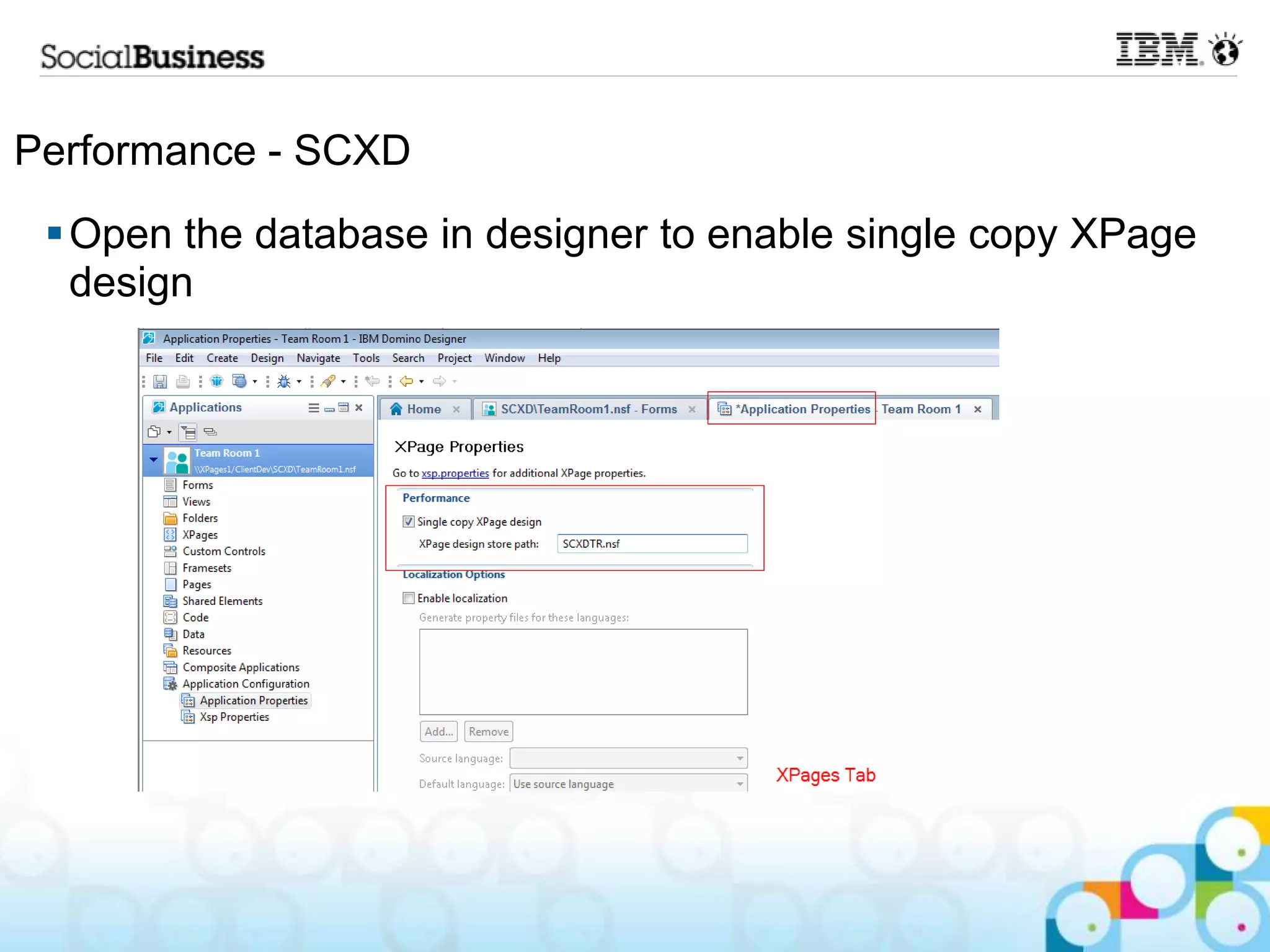Screen dimensions: 1270x952
Task: Click the xsp.properties link
Action: pos(455,474)
